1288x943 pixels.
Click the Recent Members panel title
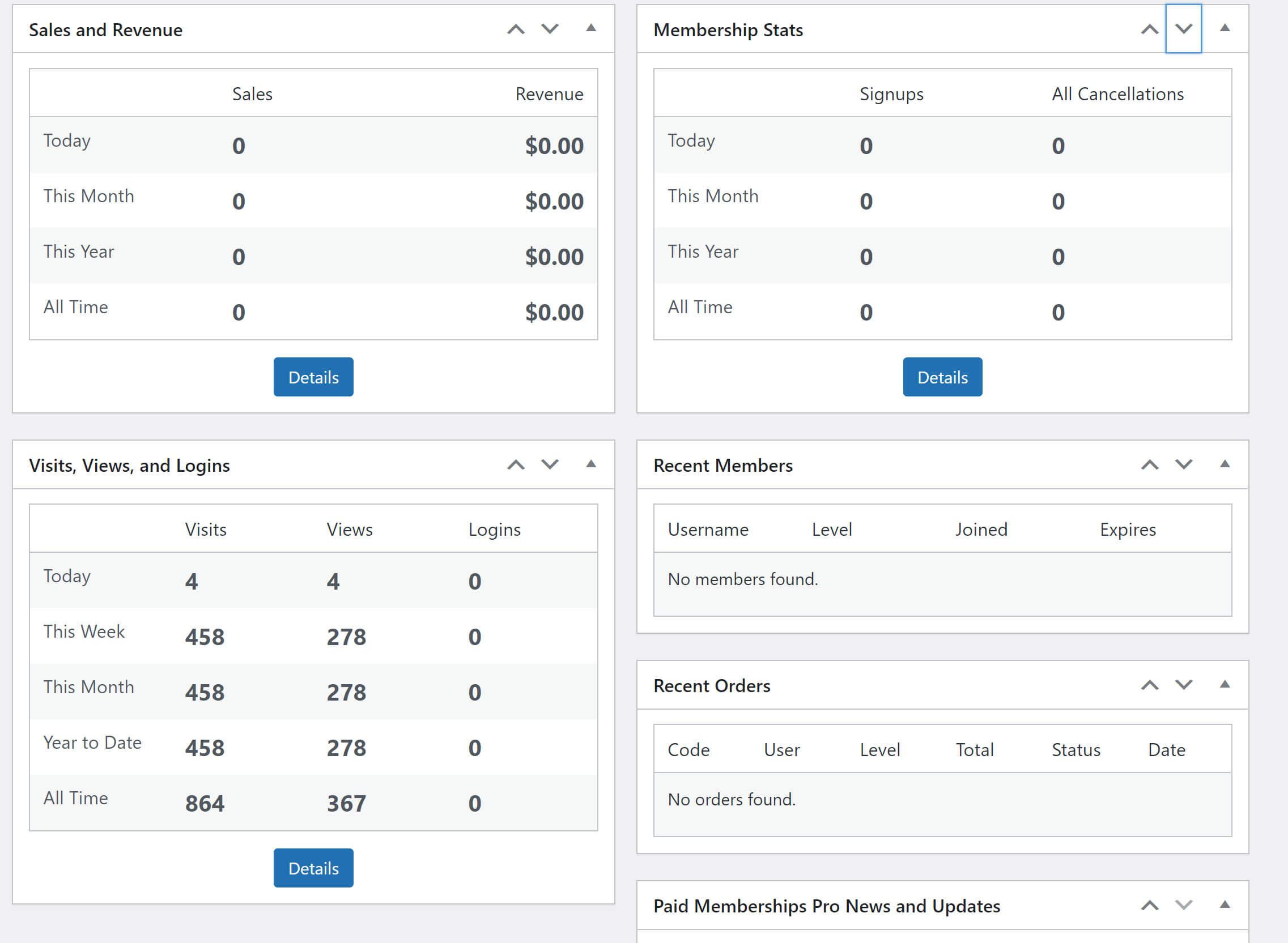722,466
